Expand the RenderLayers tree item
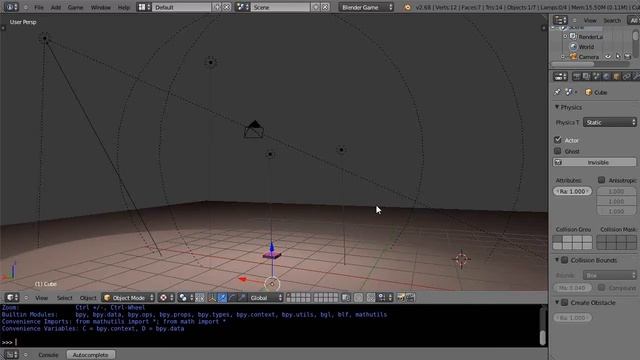 click(x=565, y=37)
